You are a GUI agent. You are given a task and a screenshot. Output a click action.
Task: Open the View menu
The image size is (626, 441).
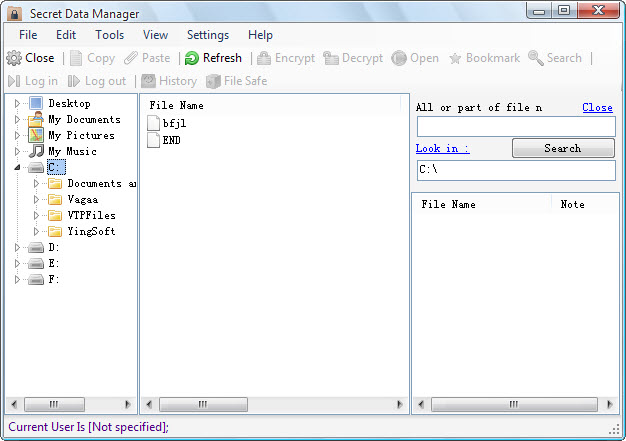[155, 35]
